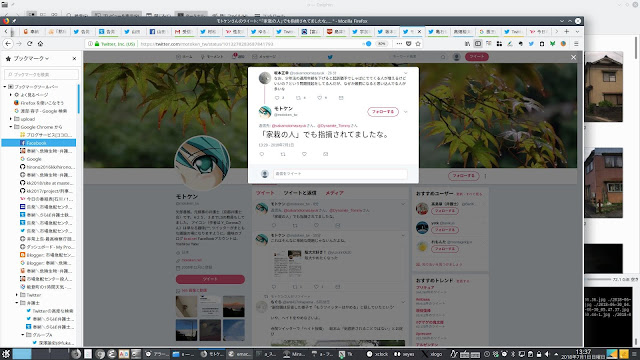Expand the upload bookmark folder

[x=11, y=119]
